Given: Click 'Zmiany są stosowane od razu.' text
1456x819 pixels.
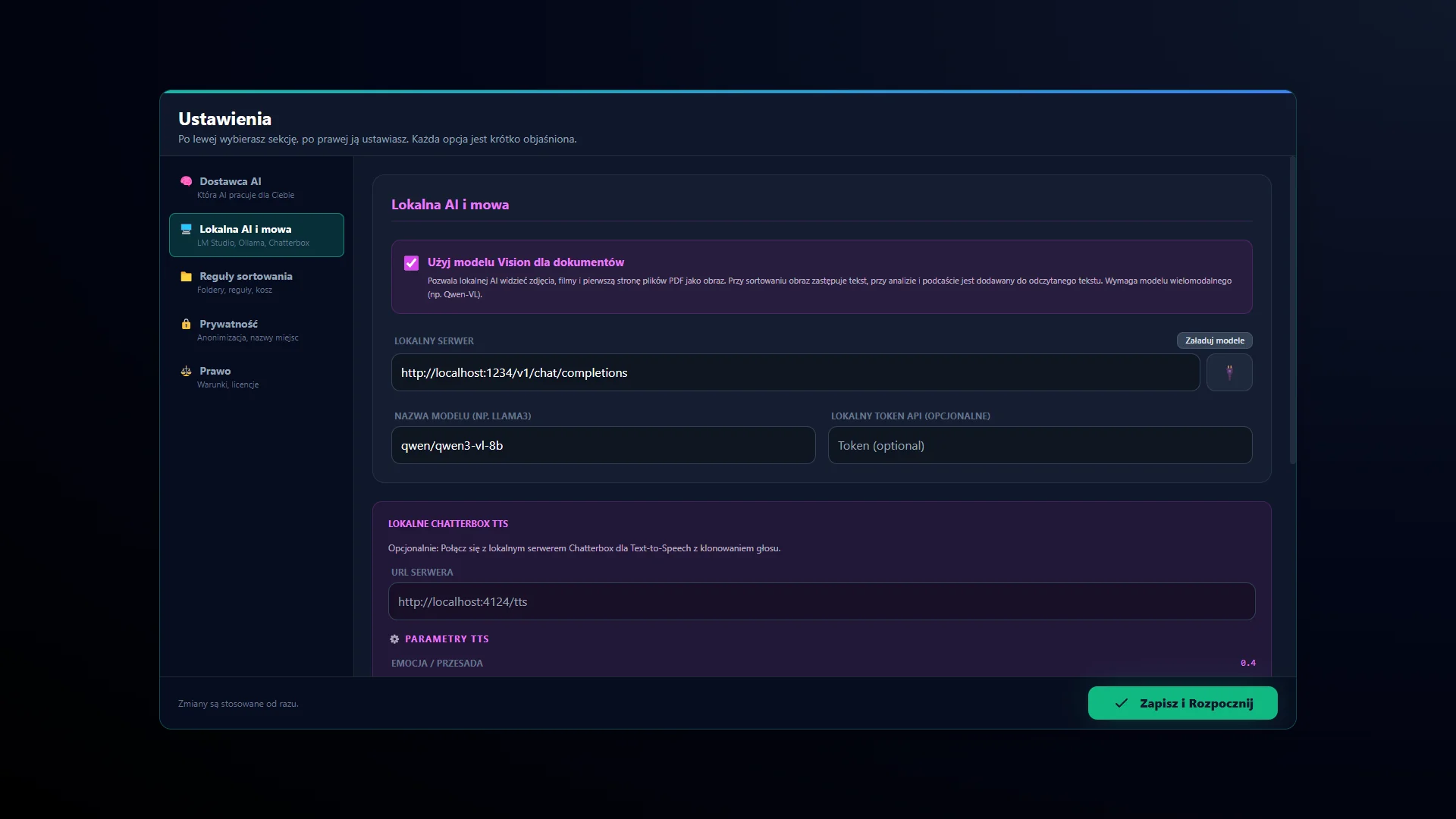Looking at the screenshot, I should [x=238, y=704].
